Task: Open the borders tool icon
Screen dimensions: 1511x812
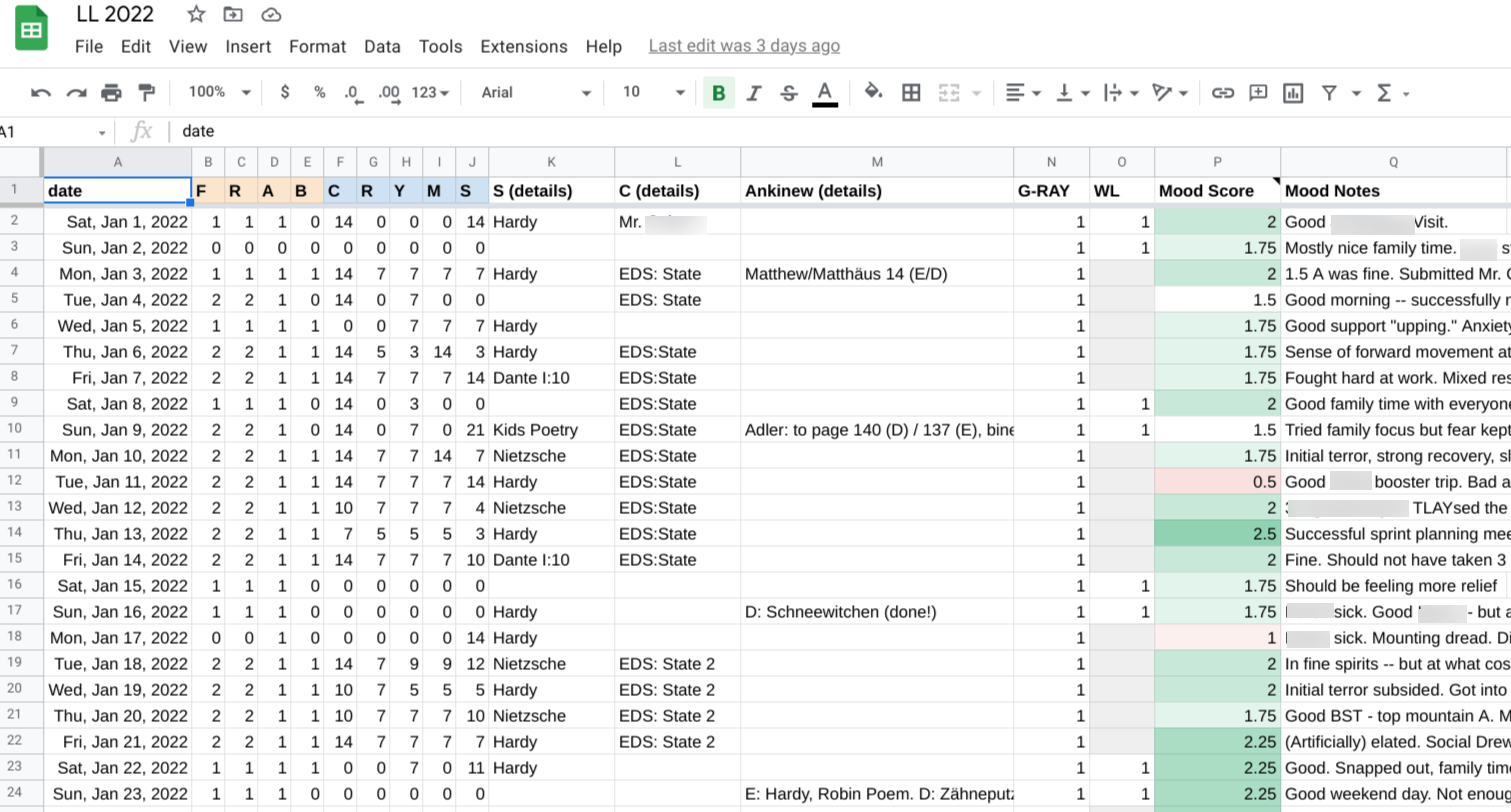Action: 911,93
